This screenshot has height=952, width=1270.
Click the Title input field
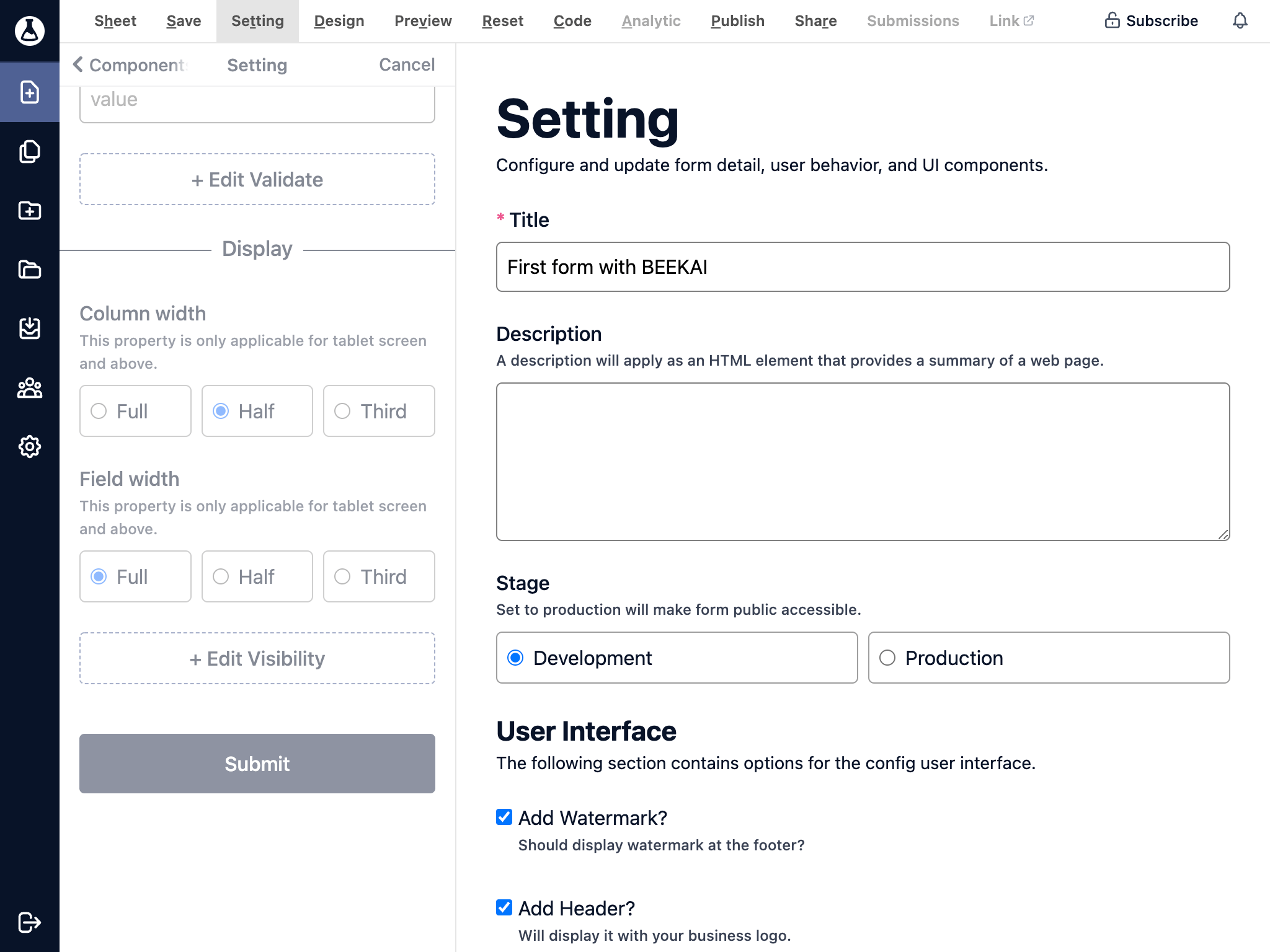click(x=863, y=266)
